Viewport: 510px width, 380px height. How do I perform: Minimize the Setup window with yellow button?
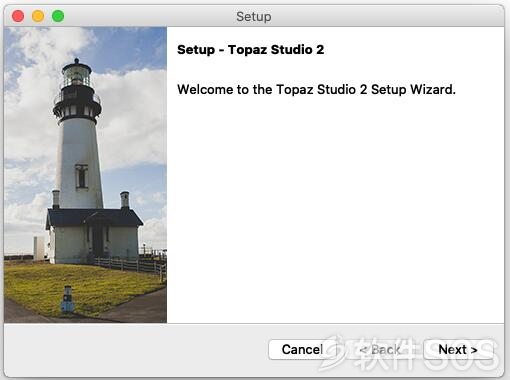(38, 16)
